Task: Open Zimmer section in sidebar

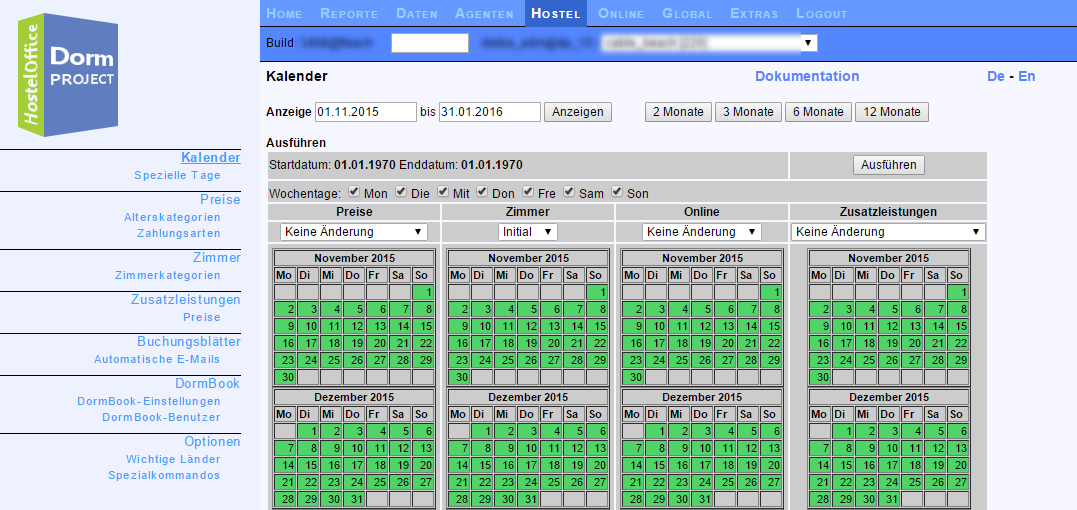Action: coord(216,257)
